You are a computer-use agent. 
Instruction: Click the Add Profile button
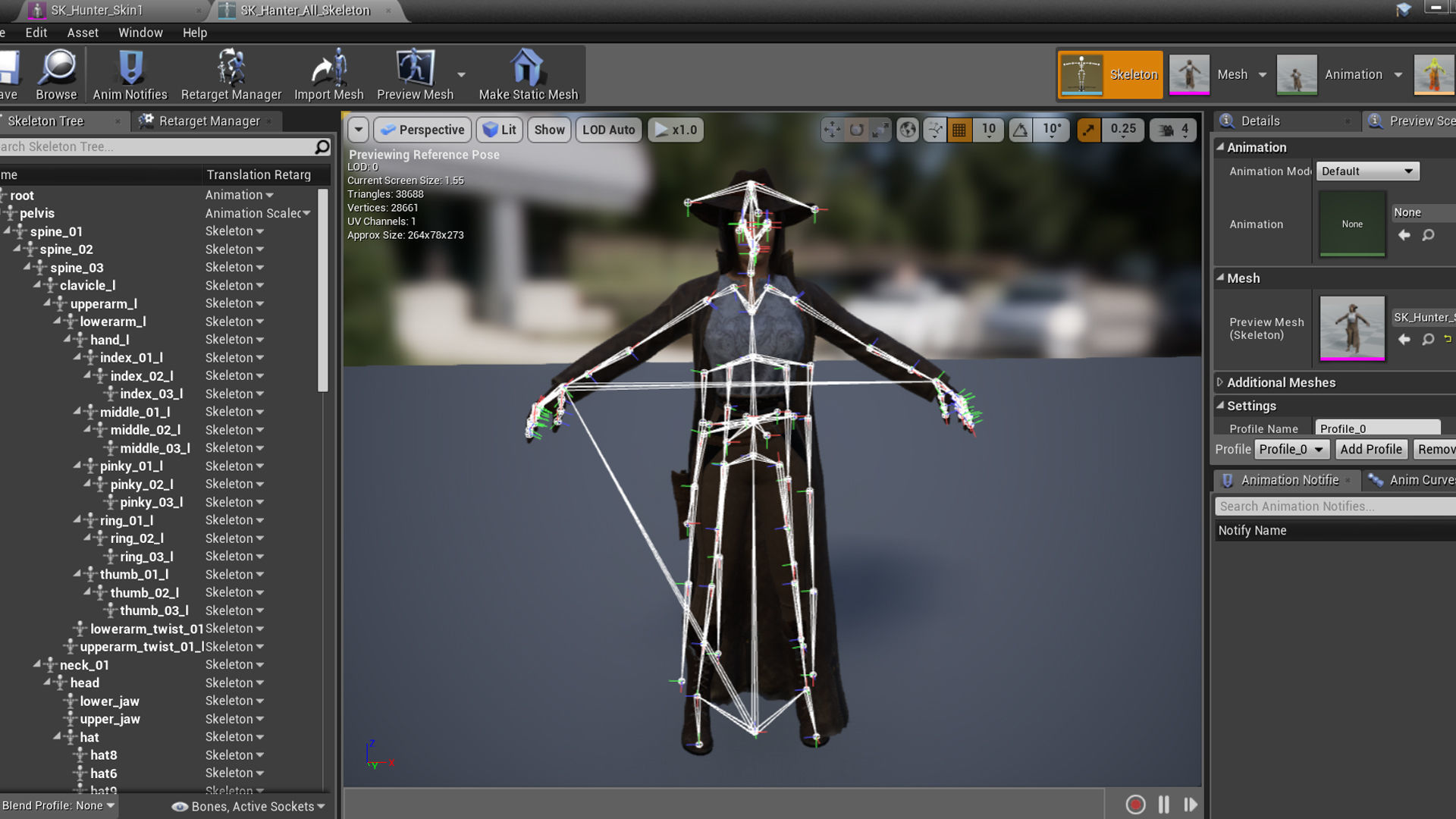[1370, 449]
